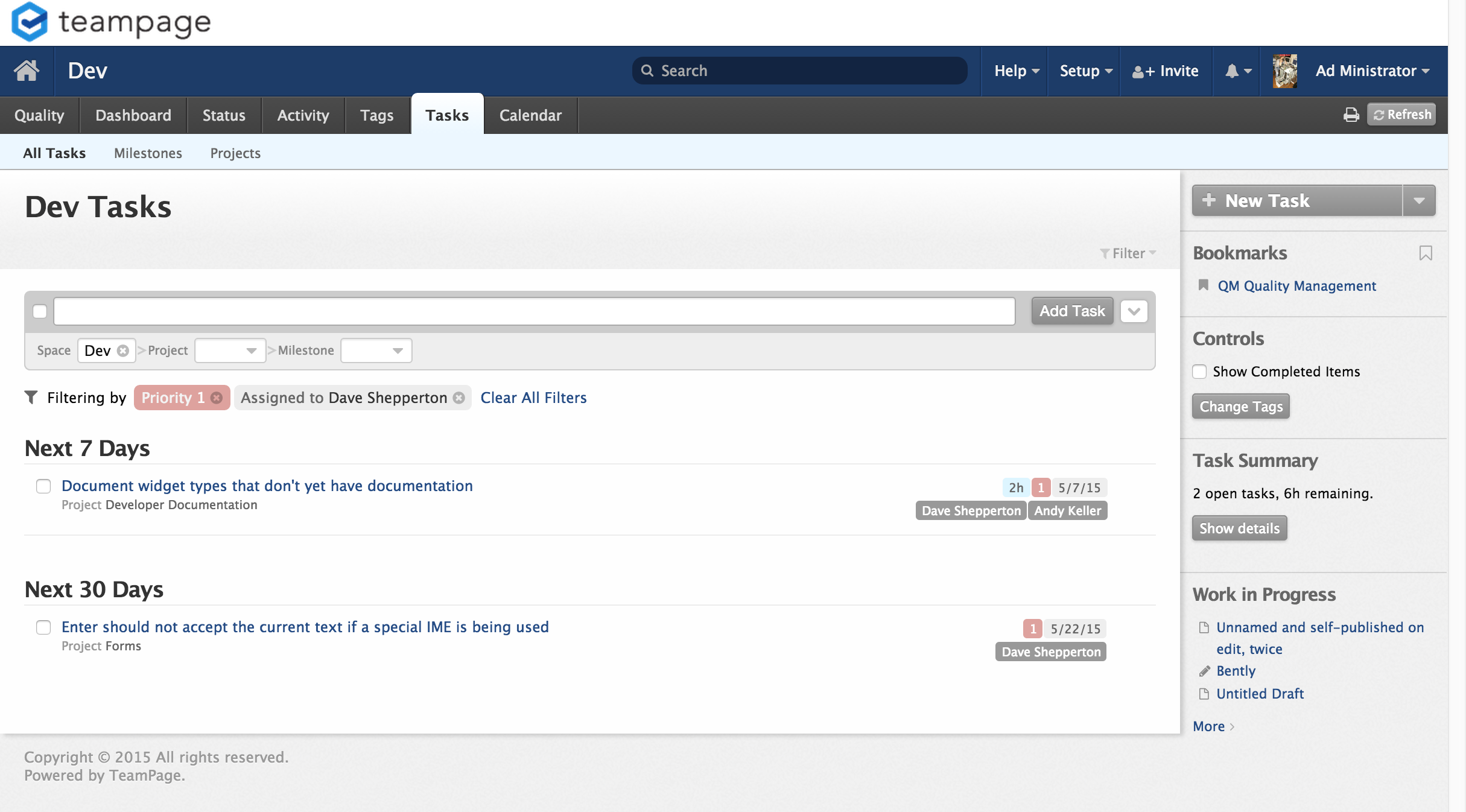Remove the Assigned to Dave Shepperton filter
Viewport: 1466px width, 812px height.
tap(459, 398)
